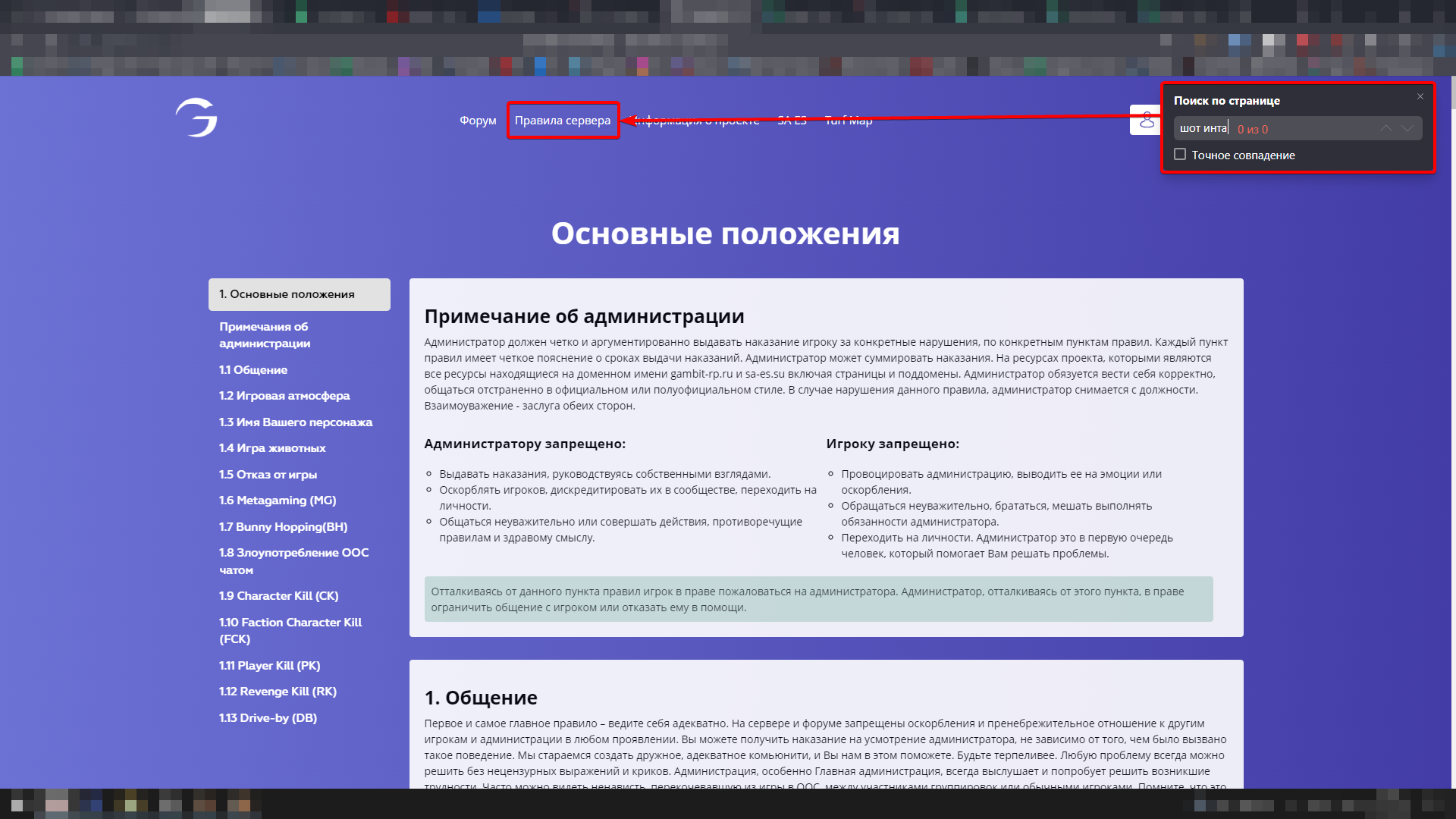Open '1.6 Metagaming (MG)' sidebar link
The height and width of the screenshot is (819, 1456).
(278, 500)
